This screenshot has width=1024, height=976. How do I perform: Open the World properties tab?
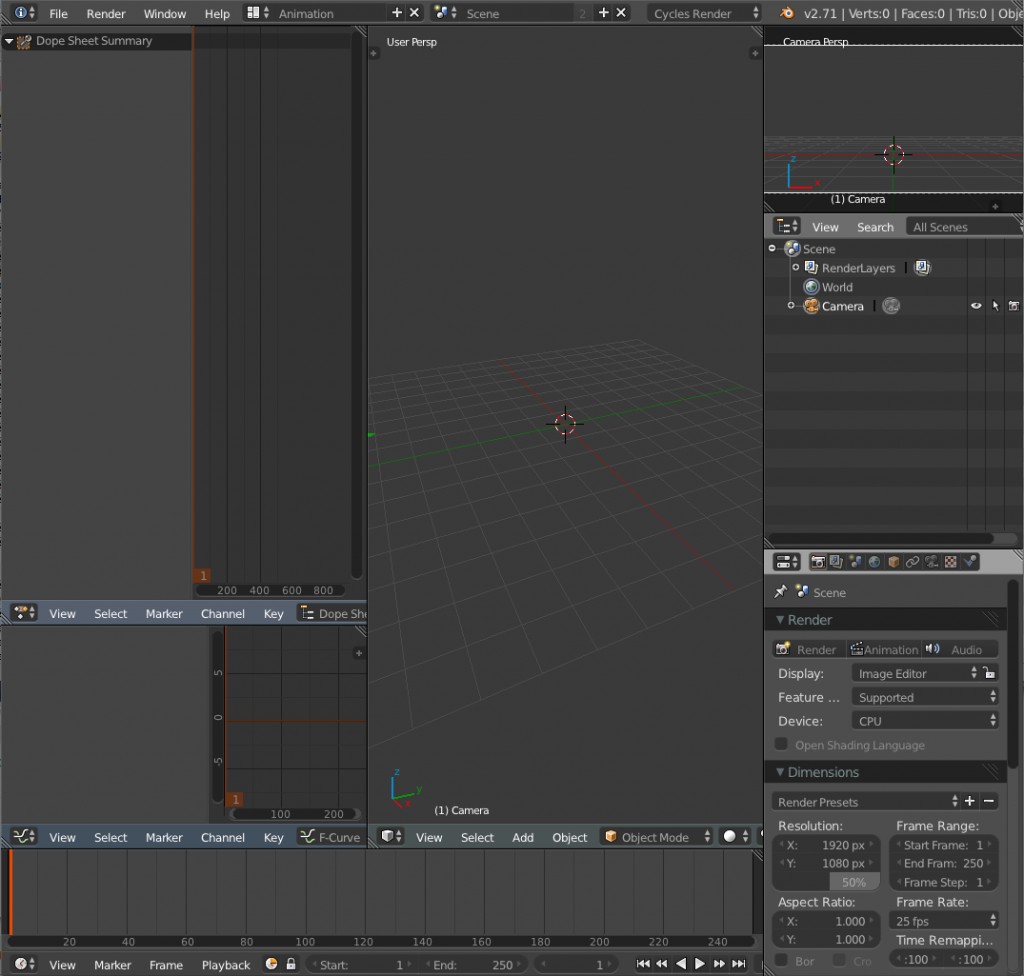875,562
